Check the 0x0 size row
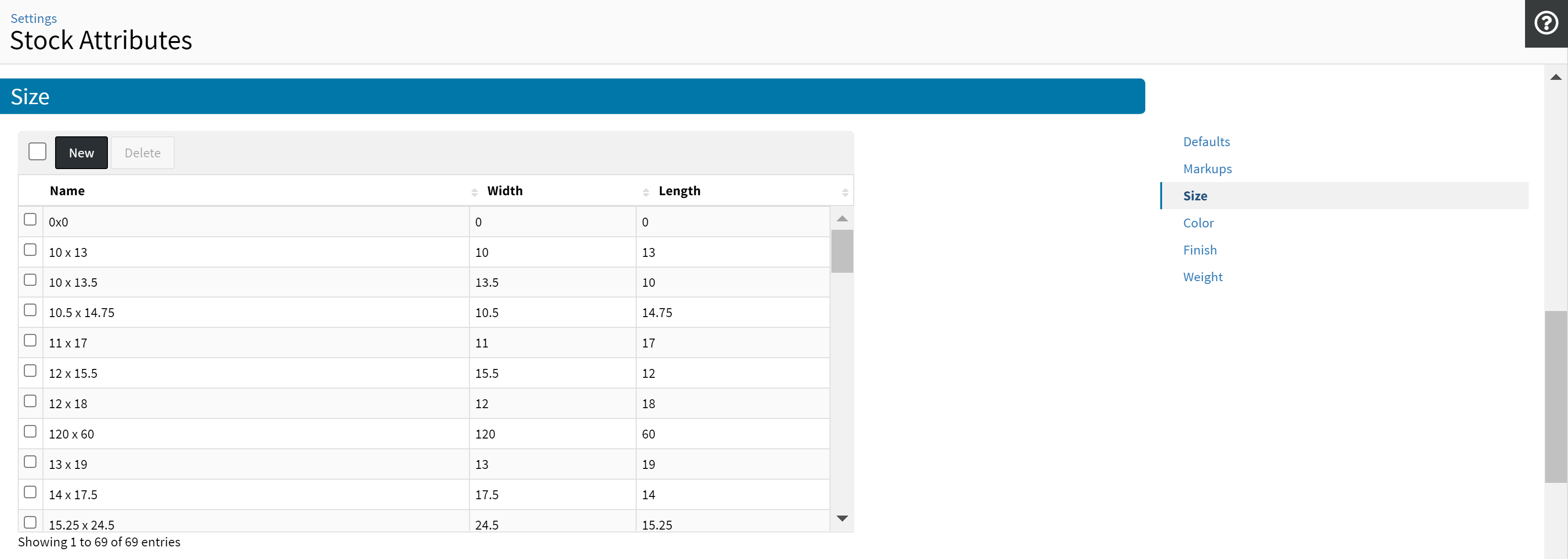 tap(30, 219)
